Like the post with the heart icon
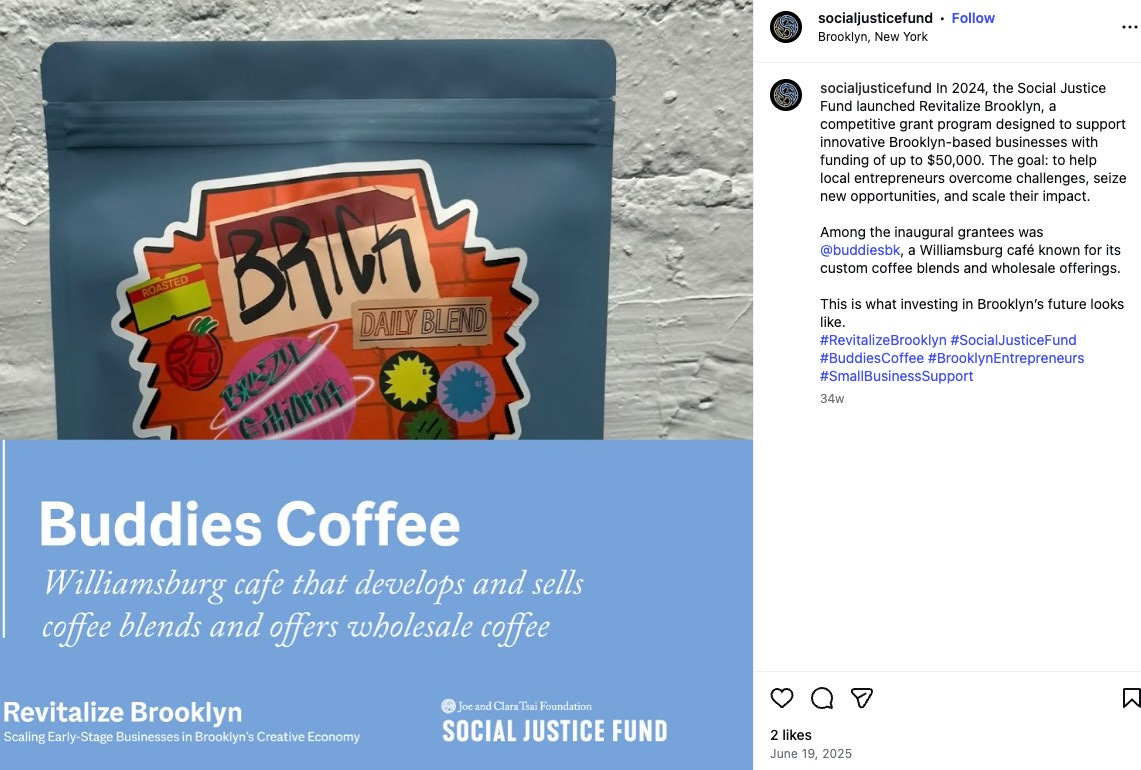 [782, 698]
